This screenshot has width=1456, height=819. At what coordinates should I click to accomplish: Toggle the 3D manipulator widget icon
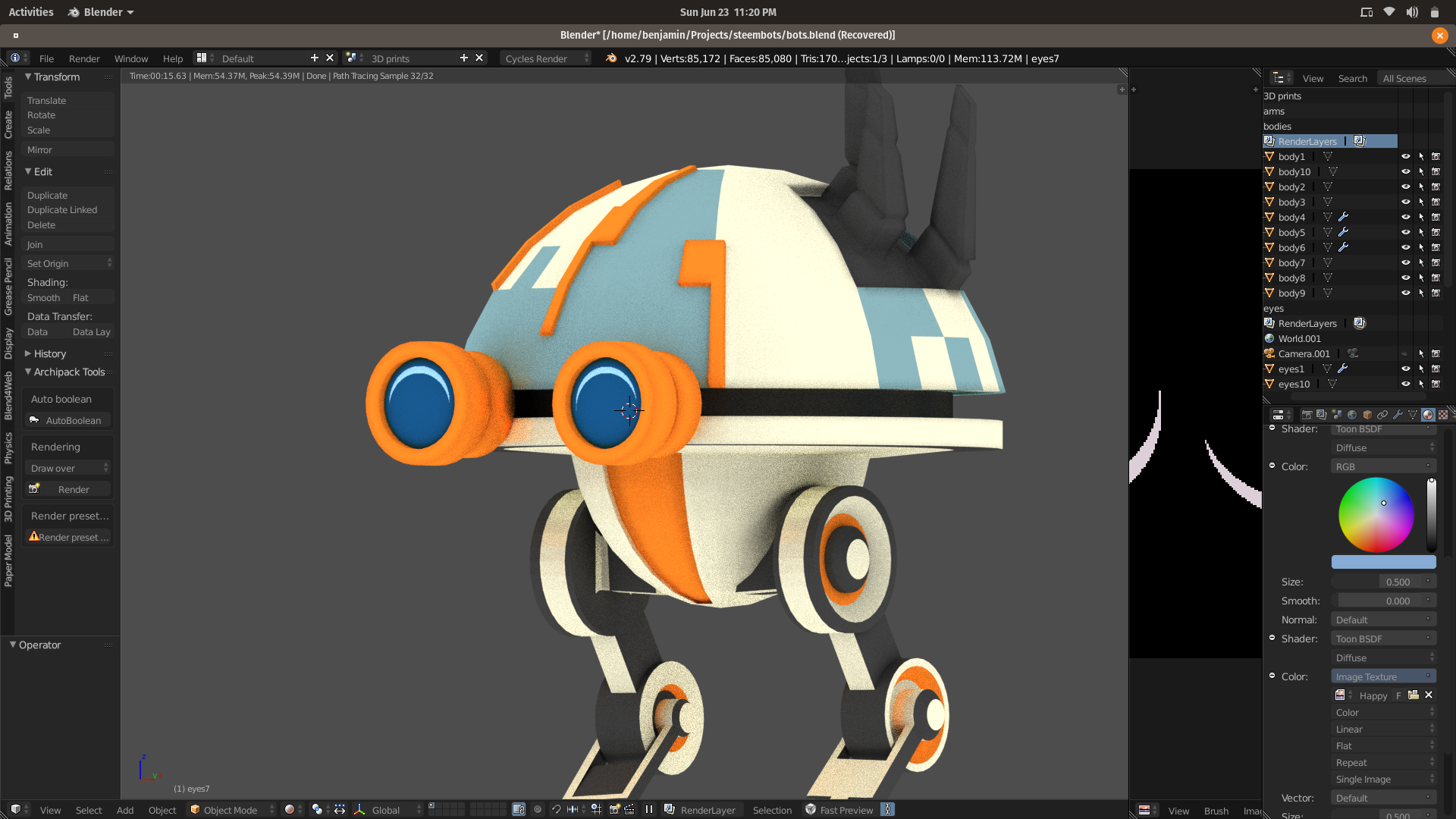[359, 810]
